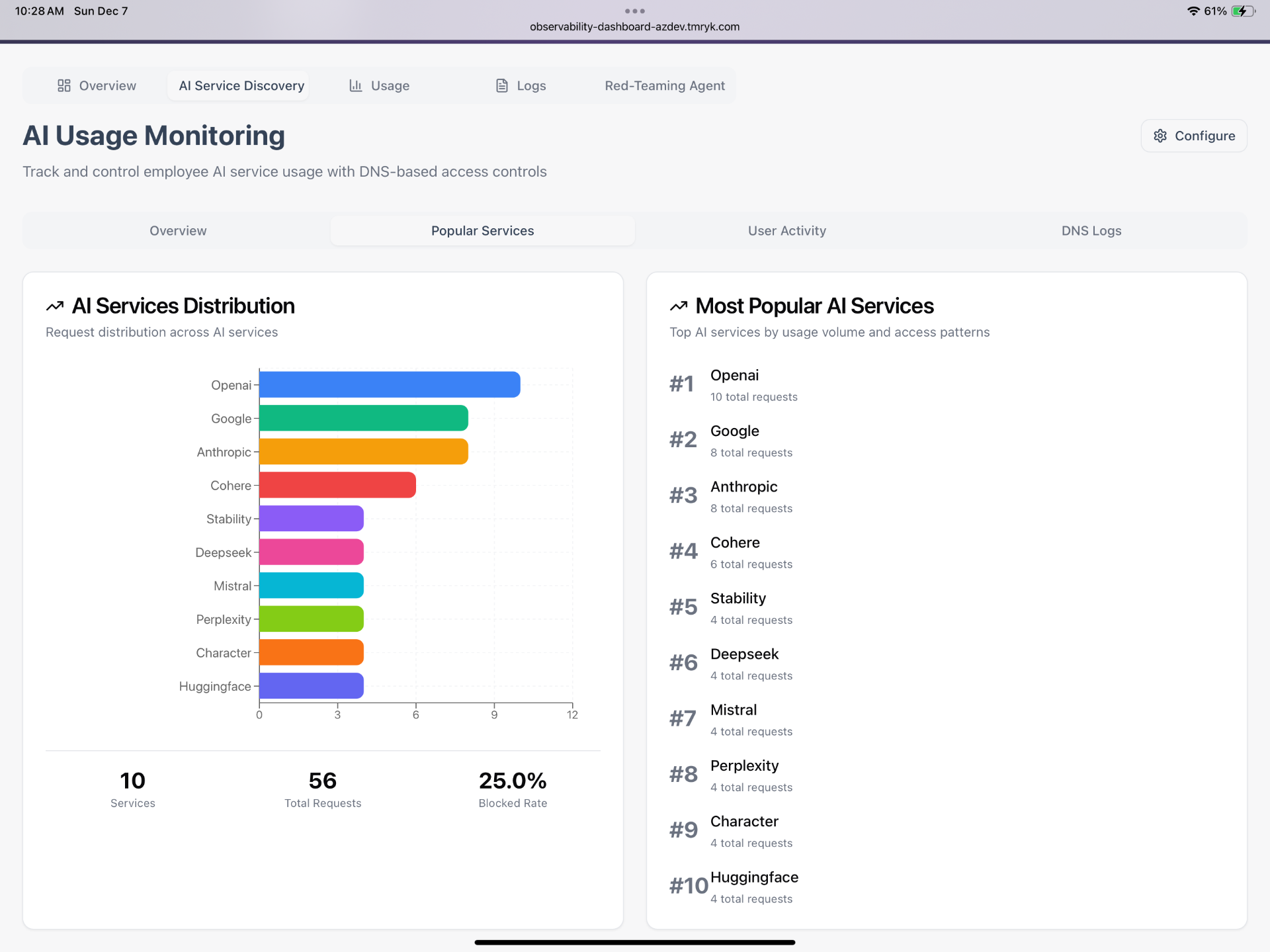
Task: Click the green Google bar
Action: [x=364, y=418]
